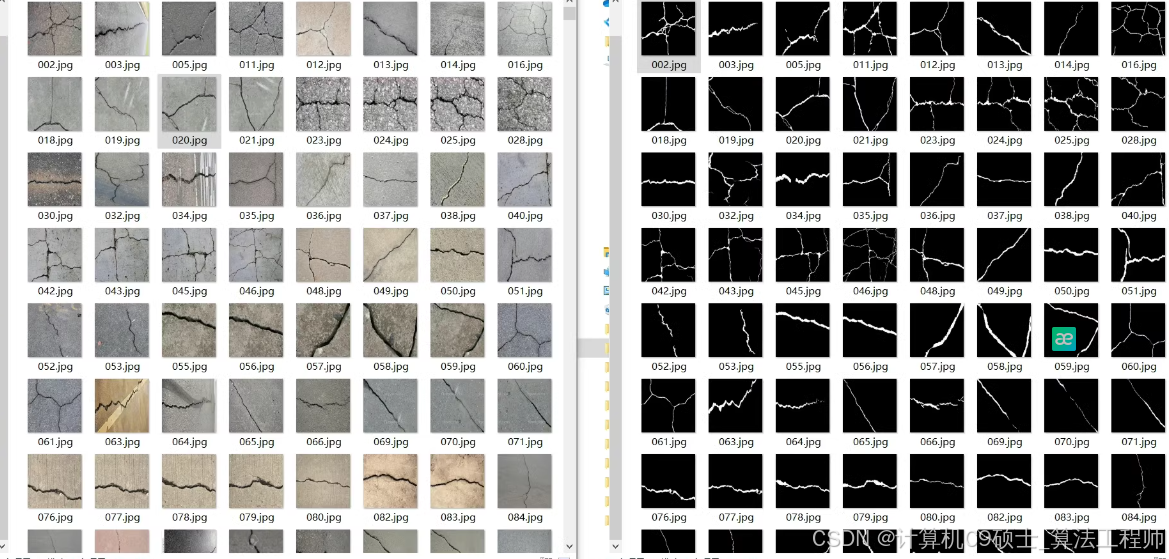Screen dimensions: 1169x559
Task: Select wooden-toned photo 063.jpg in left window
Action: pos(122,405)
